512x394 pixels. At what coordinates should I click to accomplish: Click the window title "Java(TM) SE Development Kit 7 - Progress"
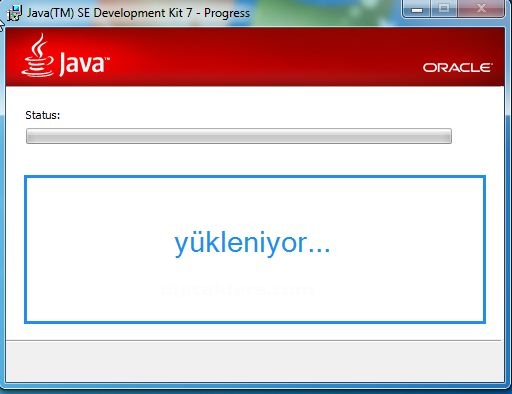click(138, 13)
